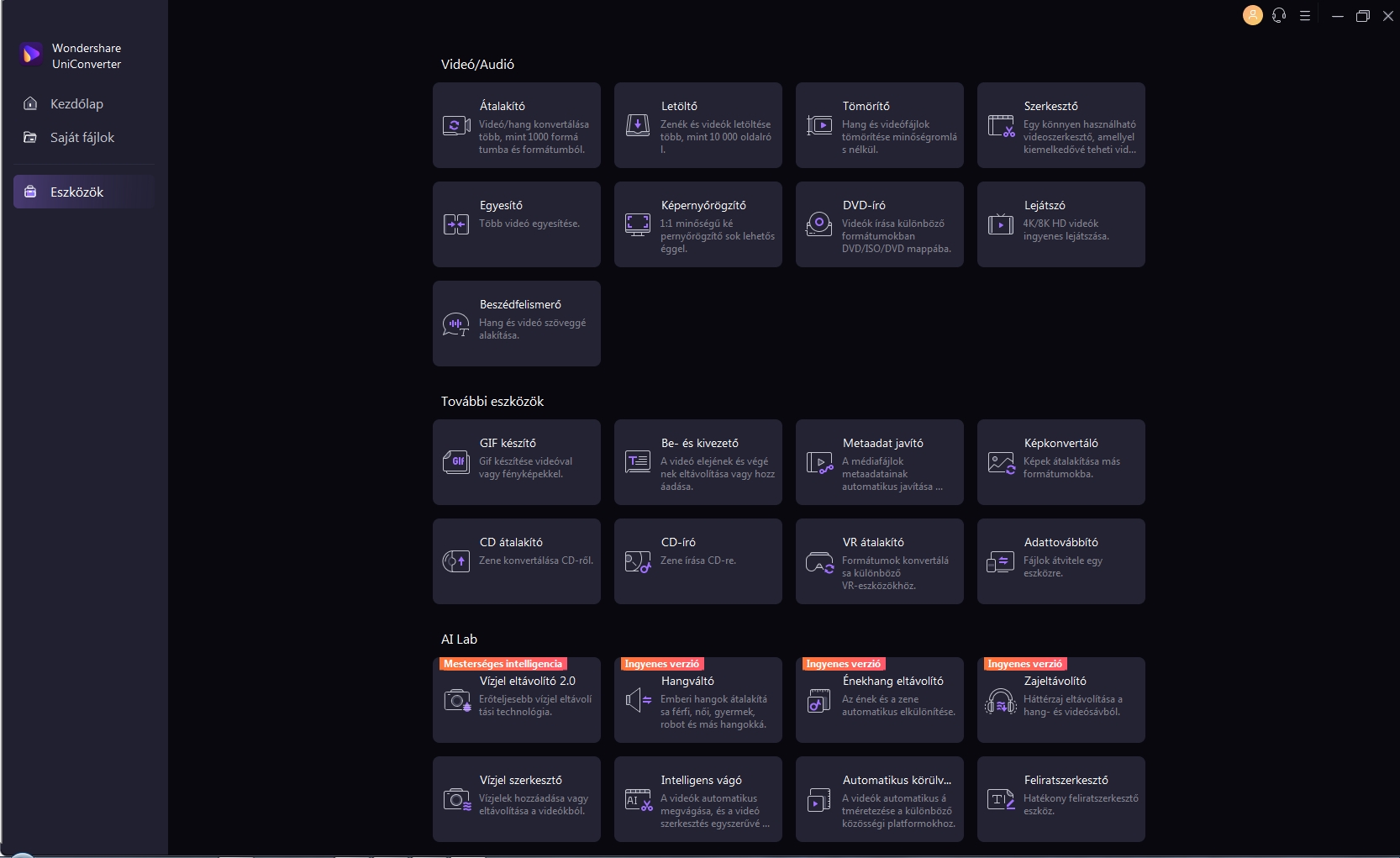Click the Hangváltó speaker icon
The width and height of the screenshot is (1400, 858).
click(x=638, y=700)
